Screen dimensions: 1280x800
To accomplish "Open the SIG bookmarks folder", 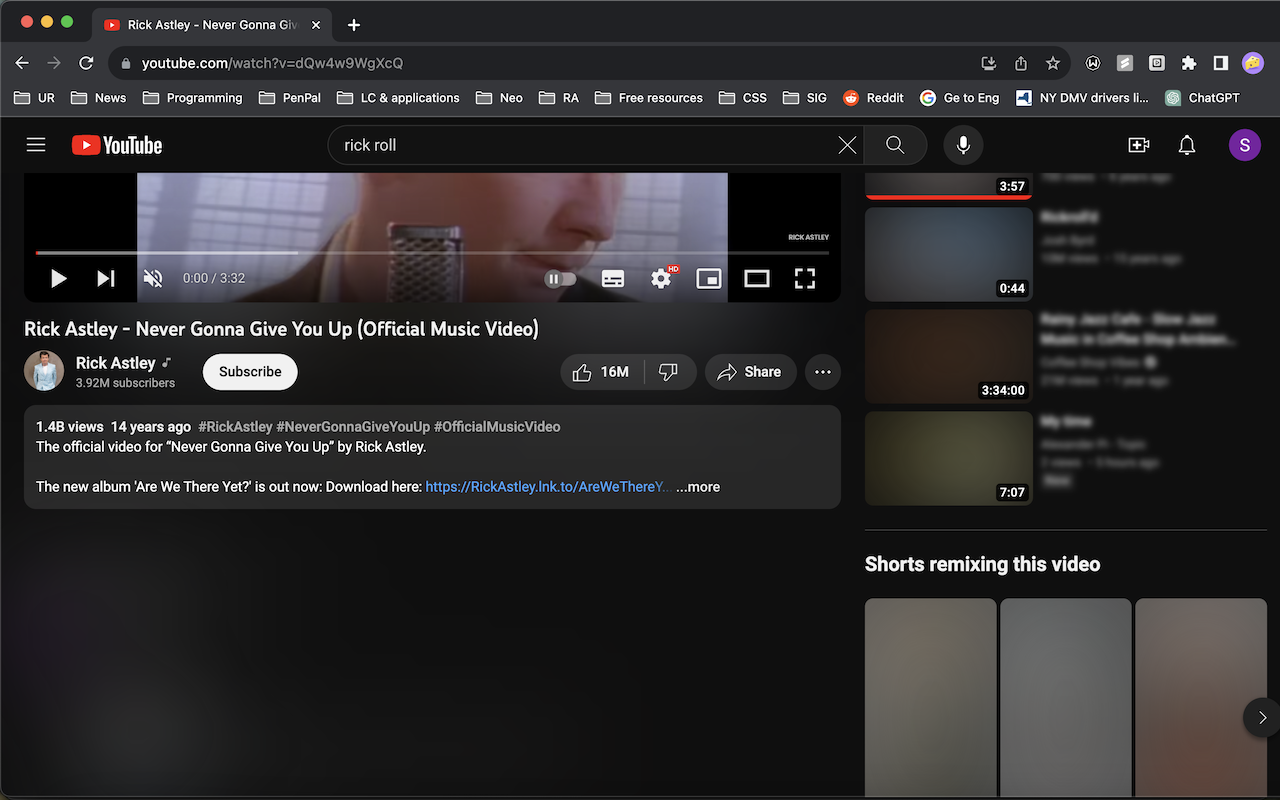I will tap(805, 98).
